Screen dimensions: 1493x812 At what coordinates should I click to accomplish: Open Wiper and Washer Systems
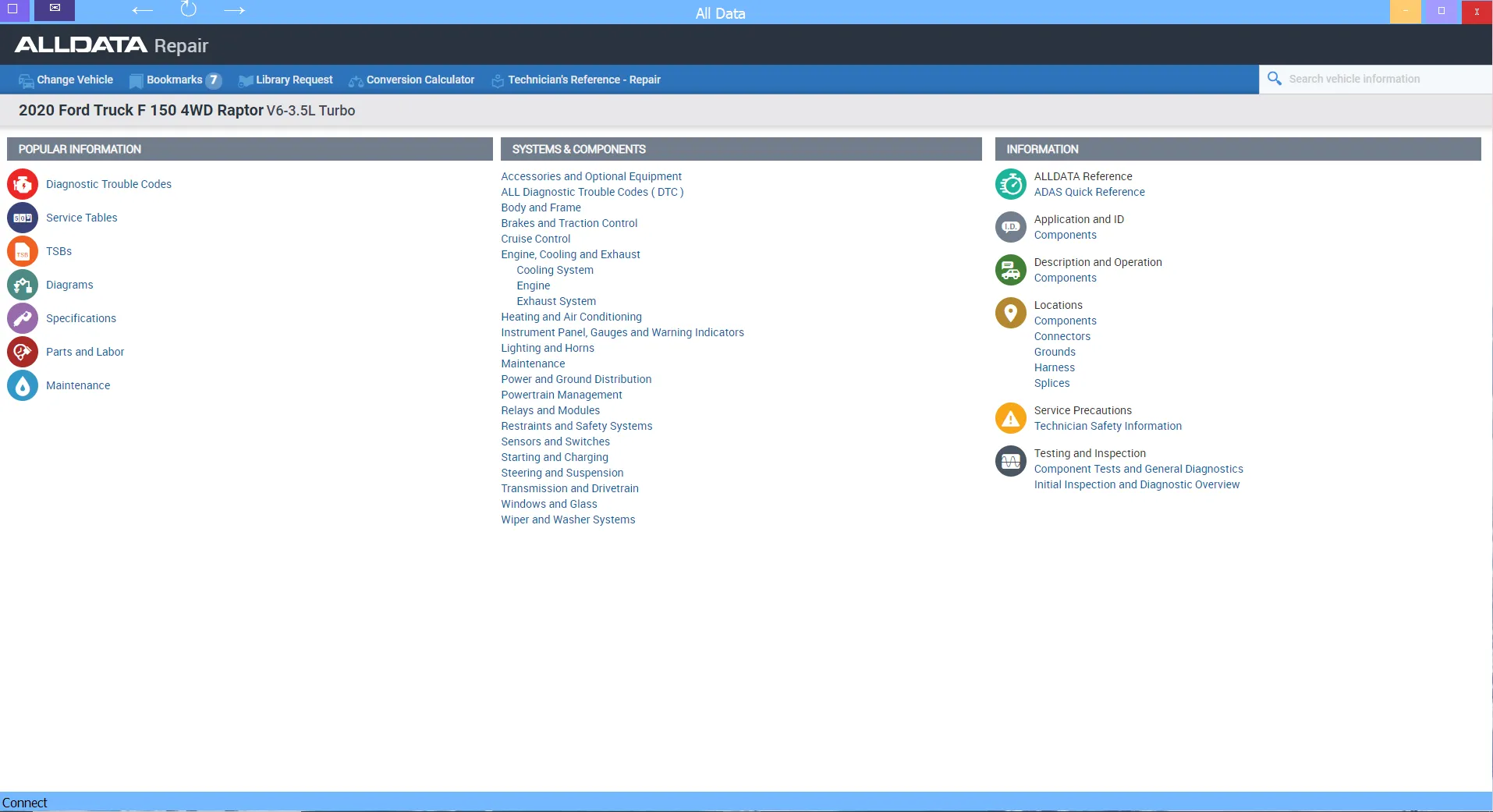568,519
